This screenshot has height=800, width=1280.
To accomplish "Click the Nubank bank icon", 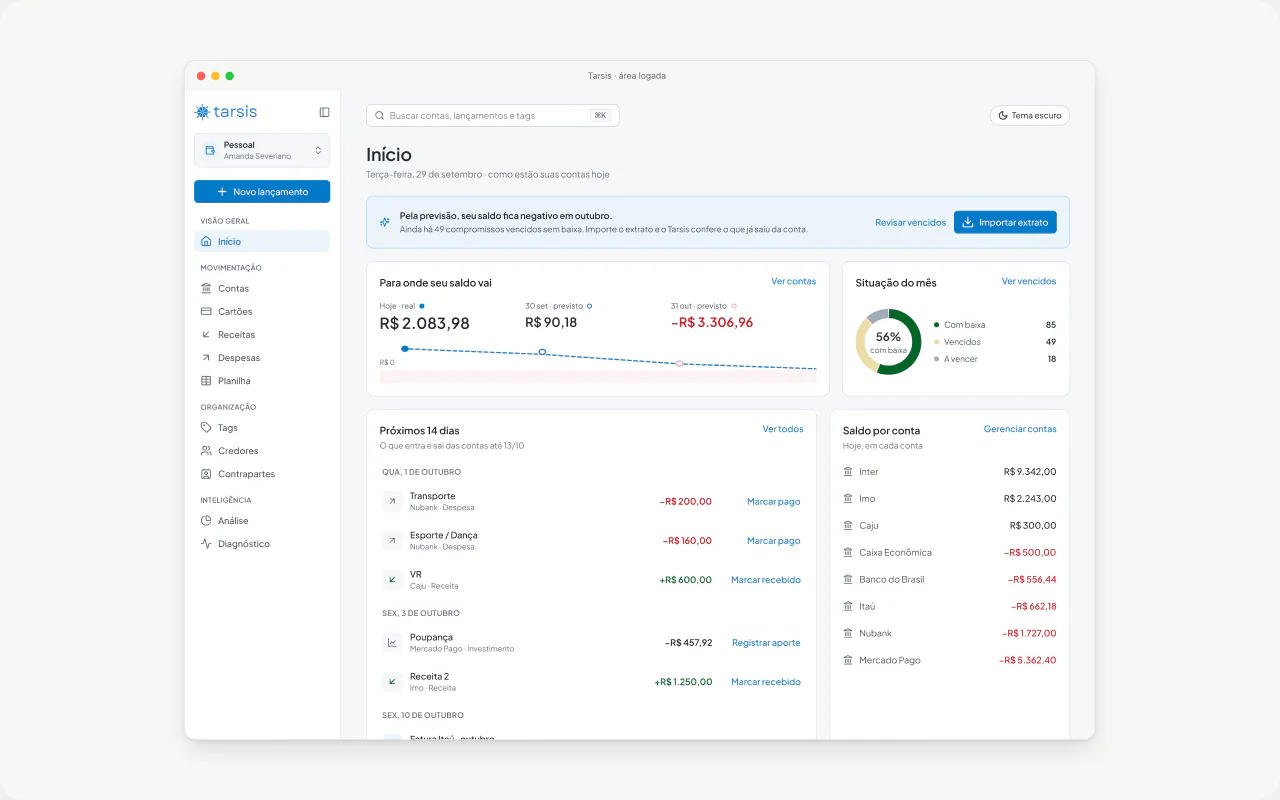I will point(848,634).
